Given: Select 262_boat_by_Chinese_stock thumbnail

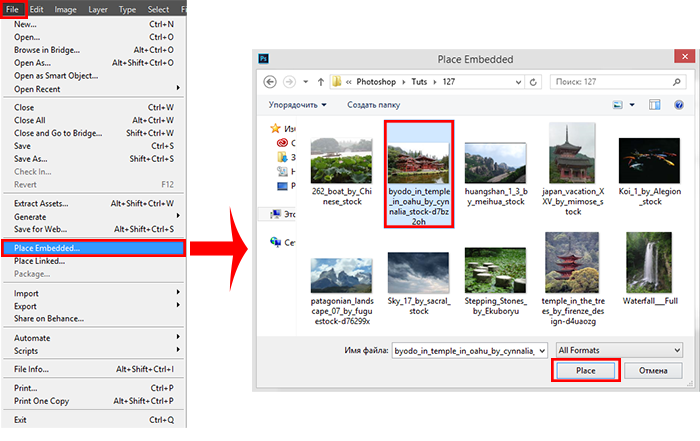Looking at the screenshot, I should 342,160.
